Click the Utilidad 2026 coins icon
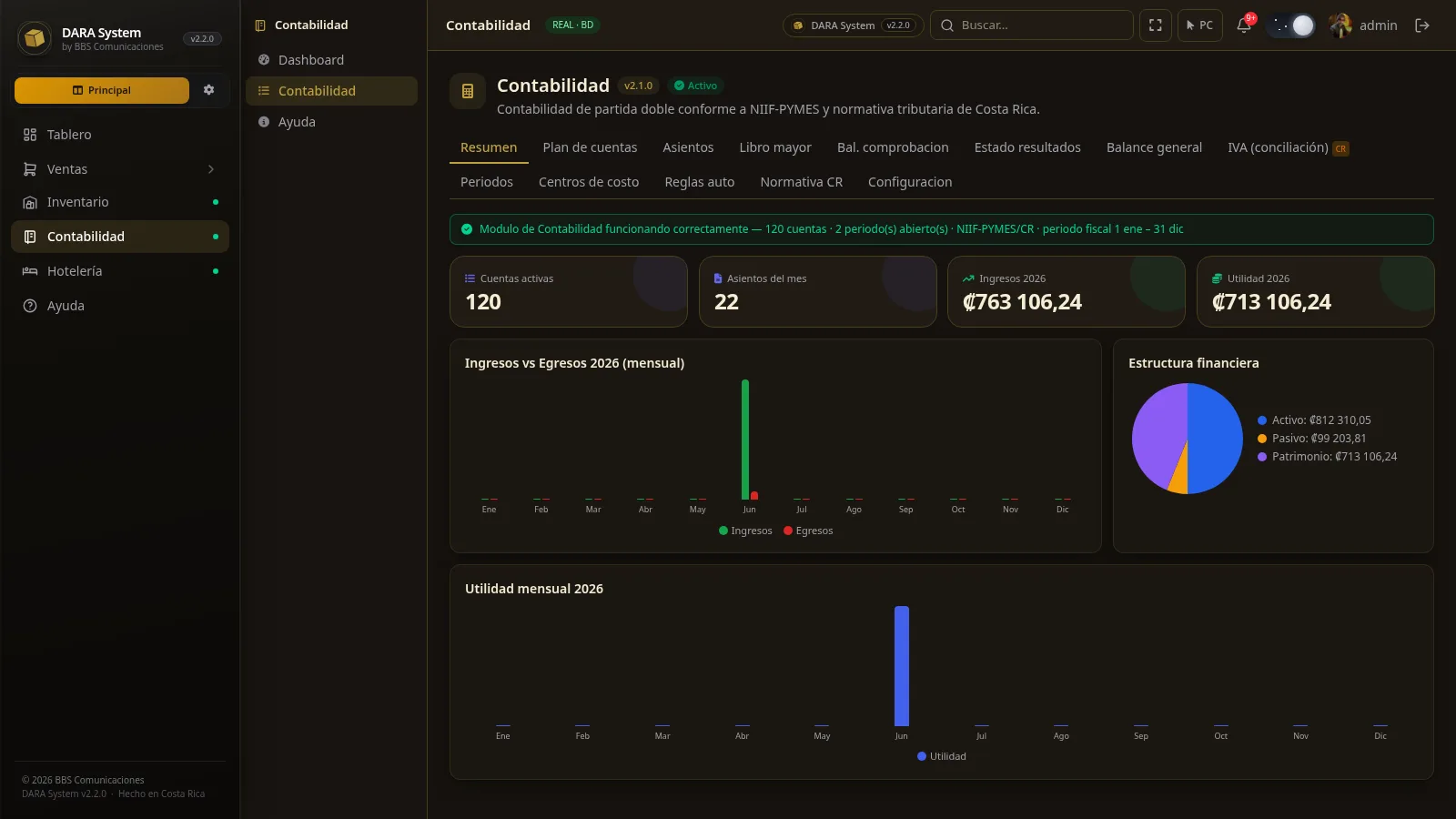The image size is (1456, 819). point(1218,278)
